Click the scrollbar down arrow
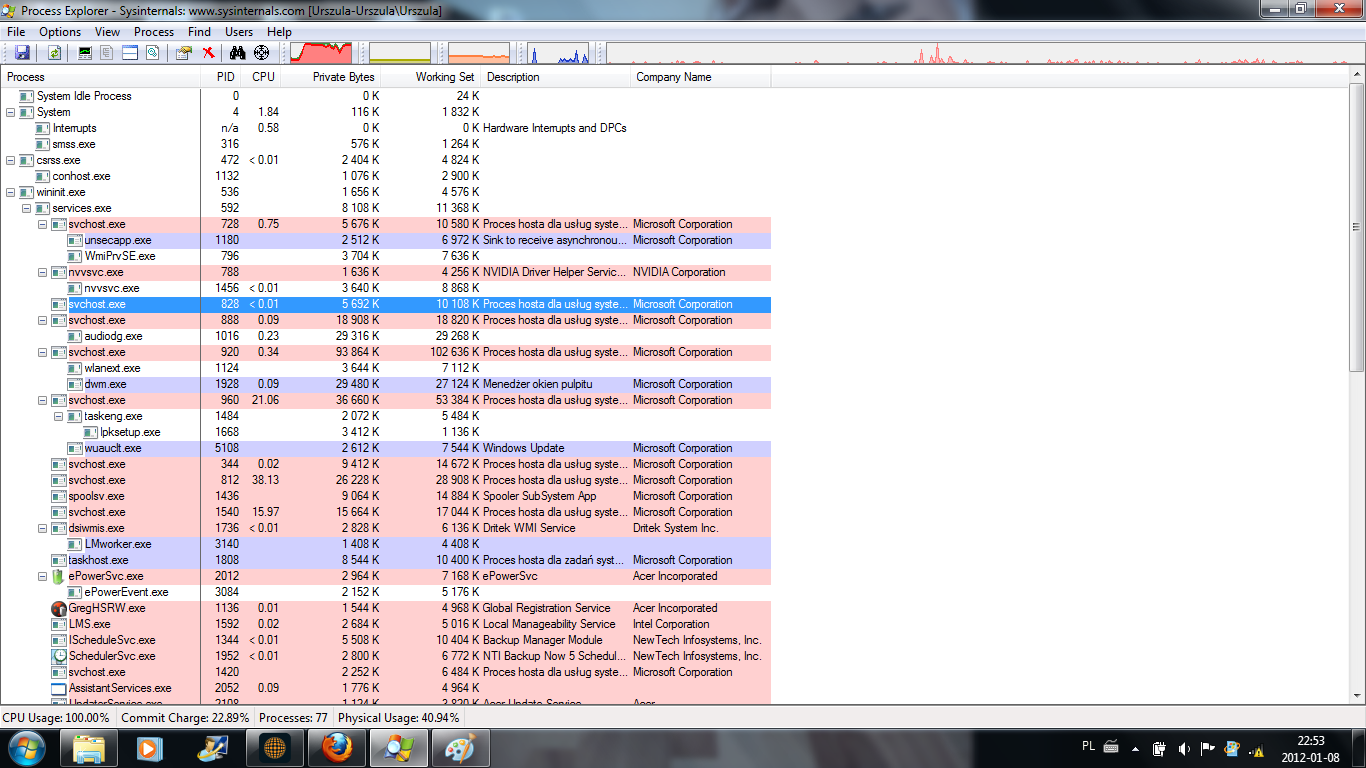Viewport: 1366px width, 768px height. pyautogui.click(x=1357, y=697)
